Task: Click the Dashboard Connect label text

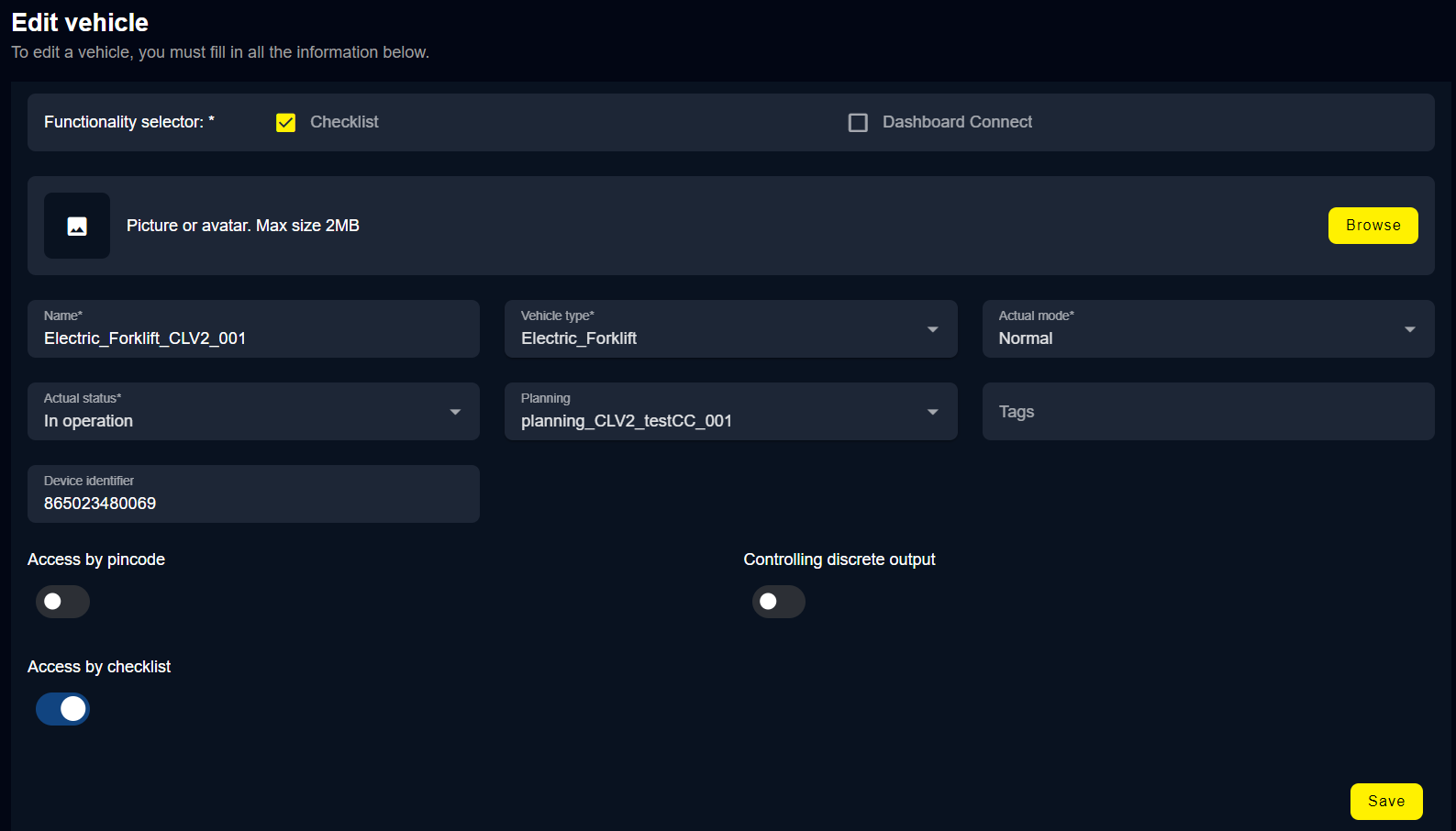Action: point(957,122)
